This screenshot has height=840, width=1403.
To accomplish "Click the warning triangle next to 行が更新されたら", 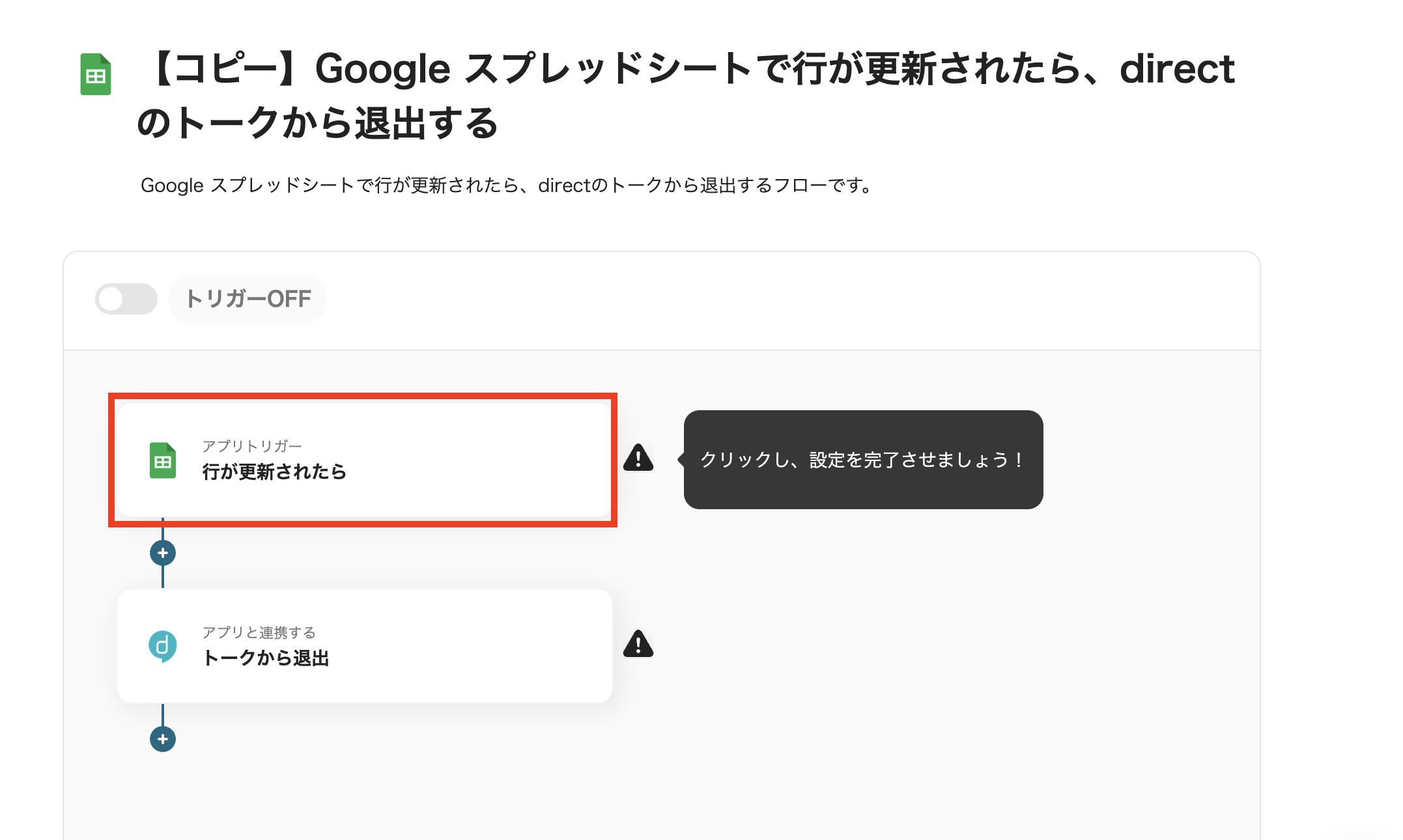I will (638, 458).
